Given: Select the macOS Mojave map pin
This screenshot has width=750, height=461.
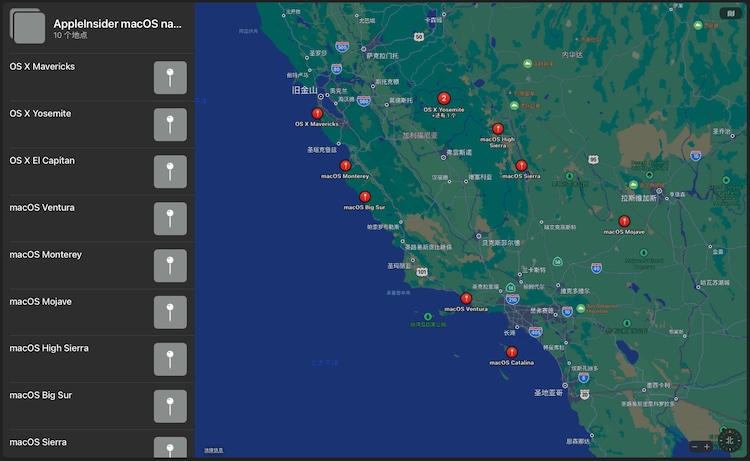Looking at the screenshot, I should coord(624,221).
